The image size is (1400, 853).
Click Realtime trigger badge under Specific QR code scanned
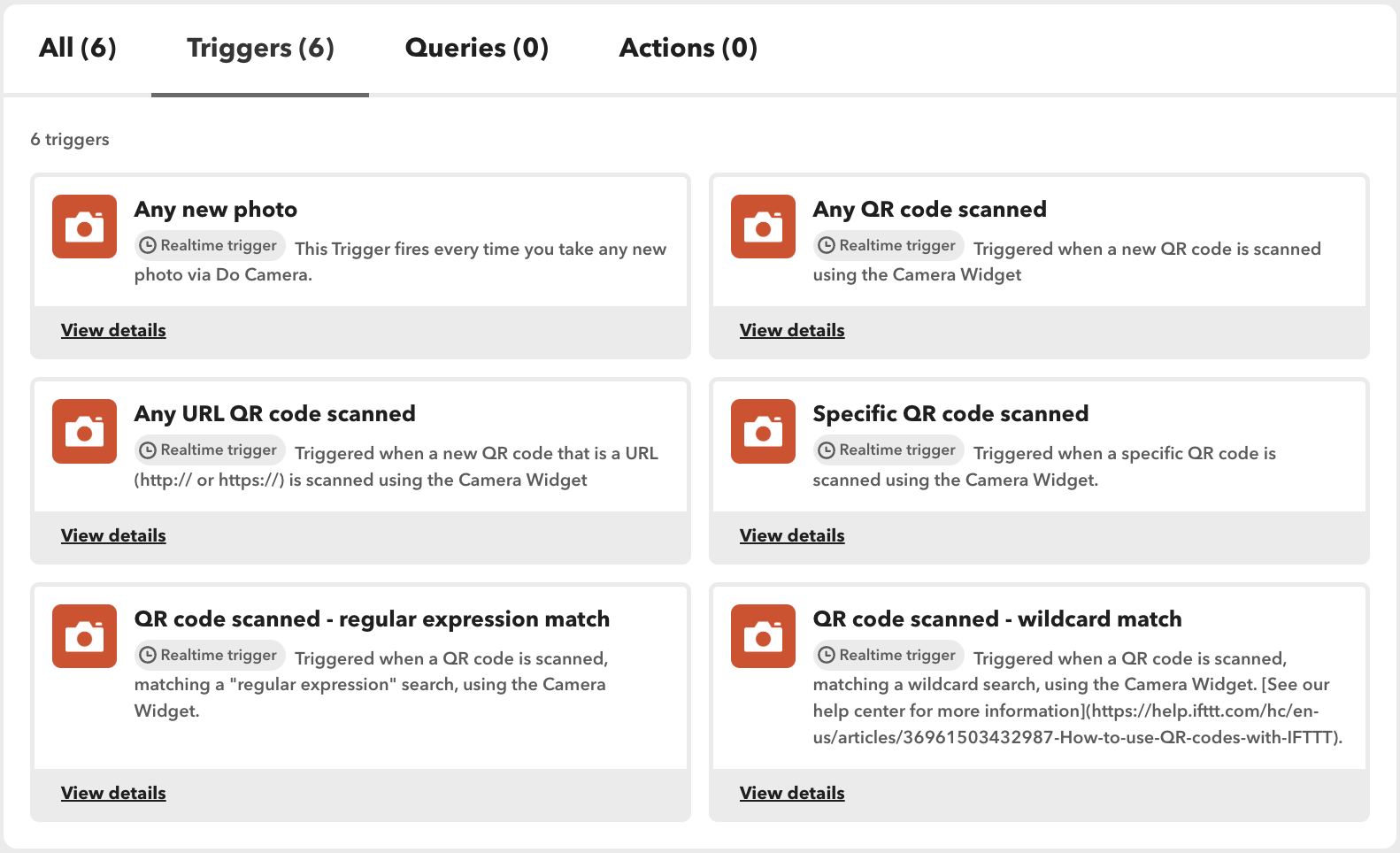click(888, 450)
